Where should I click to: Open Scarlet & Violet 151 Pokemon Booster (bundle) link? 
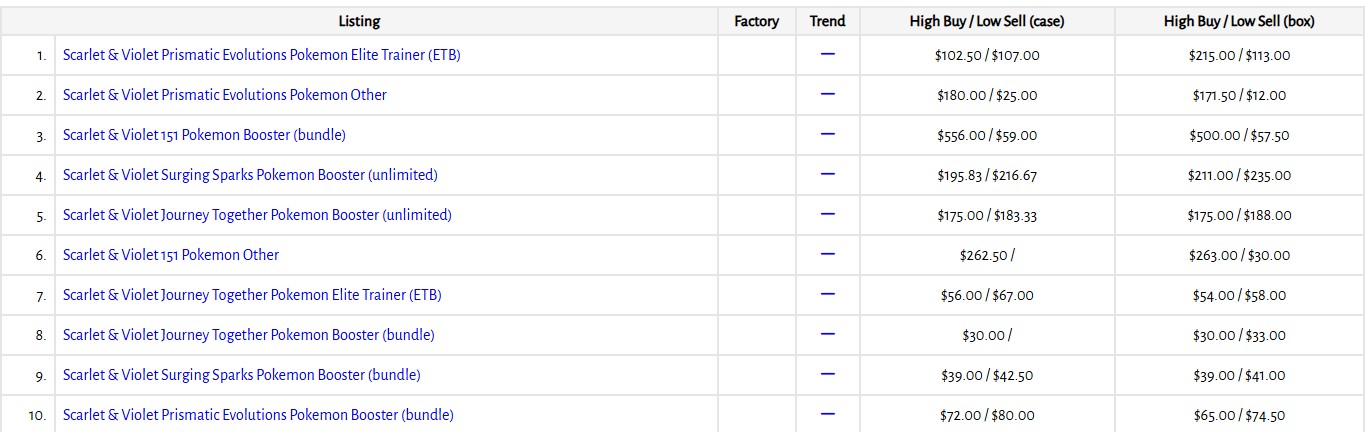tap(204, 135)
